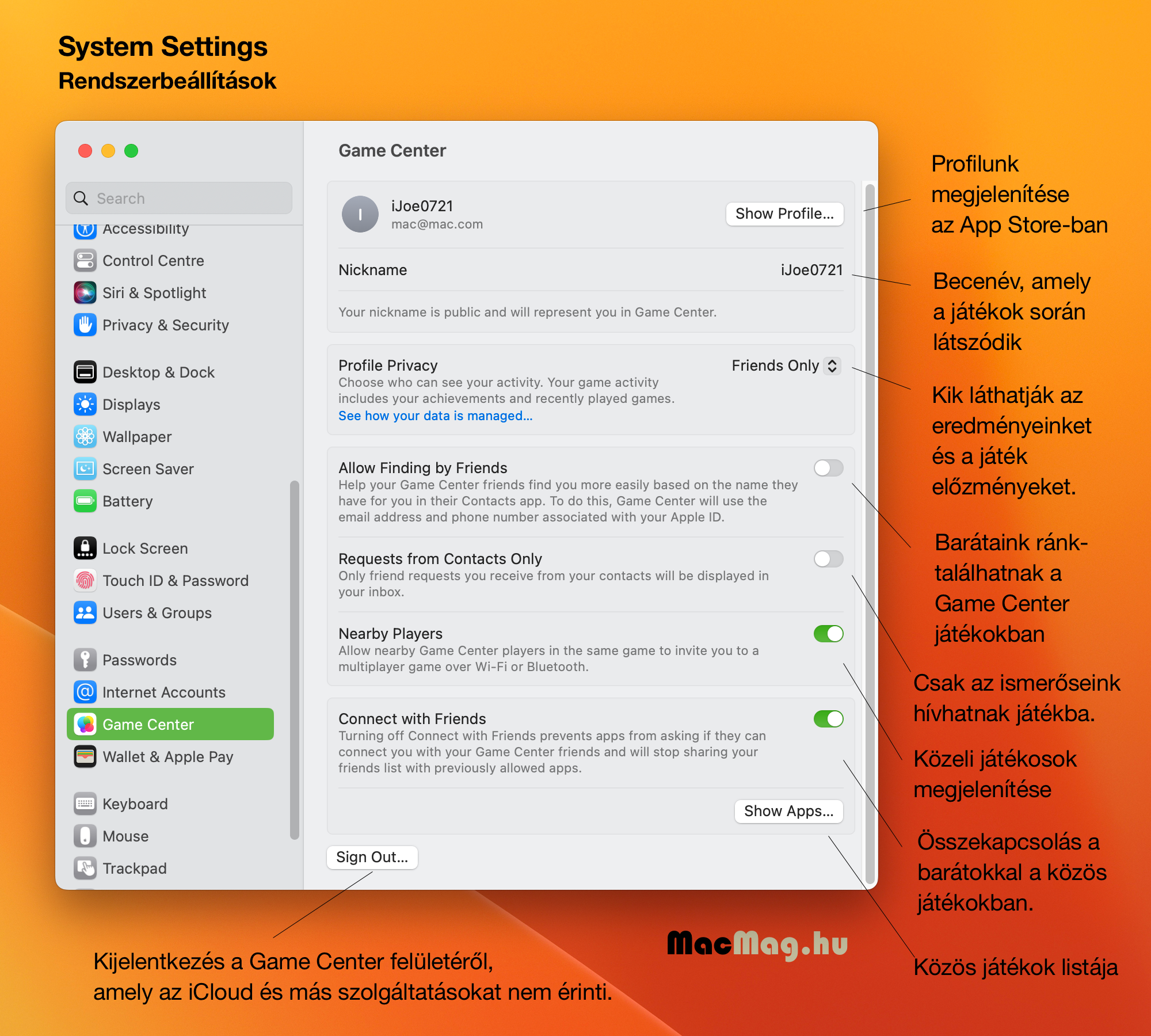Click the Lock Screen icon
Screen dimensions: 1151x1036
[x=85, y=549]
